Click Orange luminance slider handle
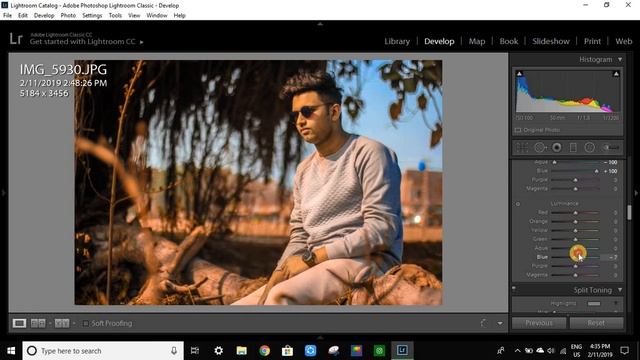The width and height of the screenshot is (640, 360). click(x=576, y=222)
